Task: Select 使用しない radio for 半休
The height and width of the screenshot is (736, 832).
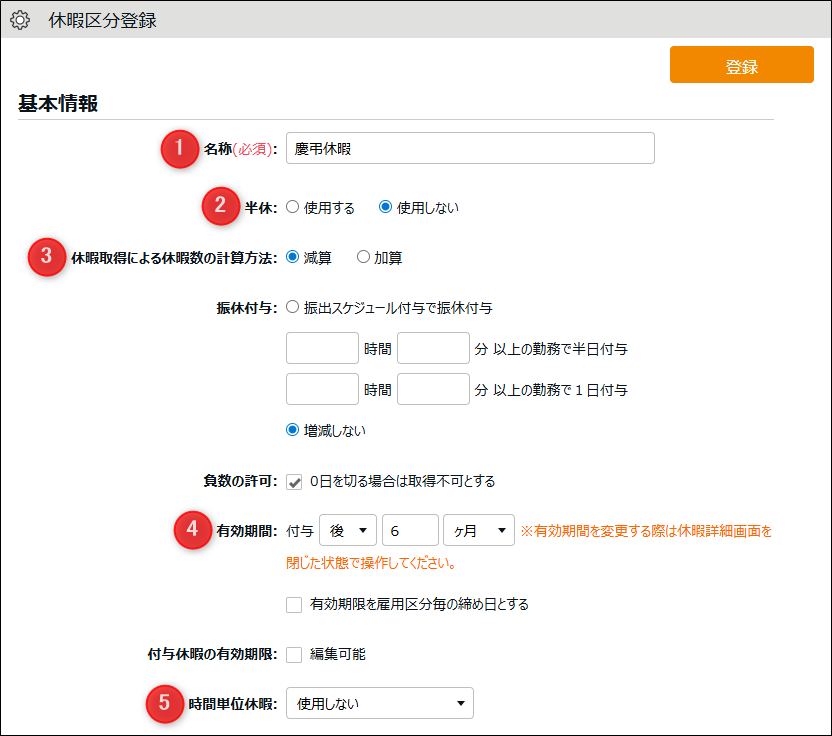Action: [x=385, y=208]
